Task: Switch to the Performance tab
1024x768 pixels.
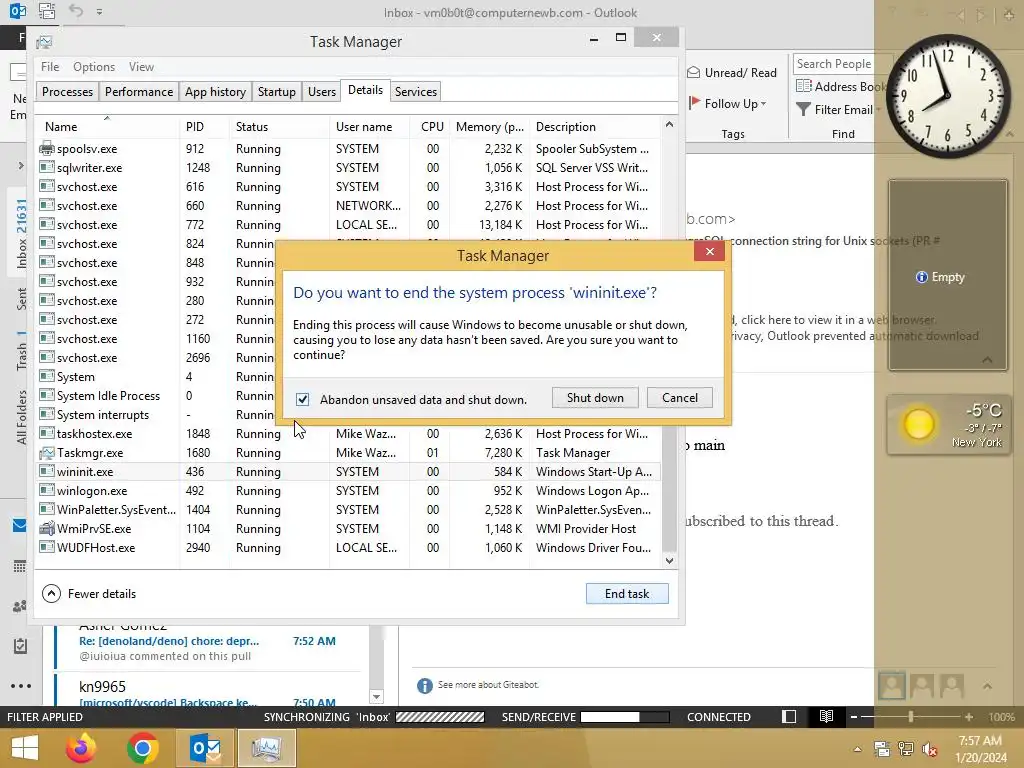Action: coord(139,91)
